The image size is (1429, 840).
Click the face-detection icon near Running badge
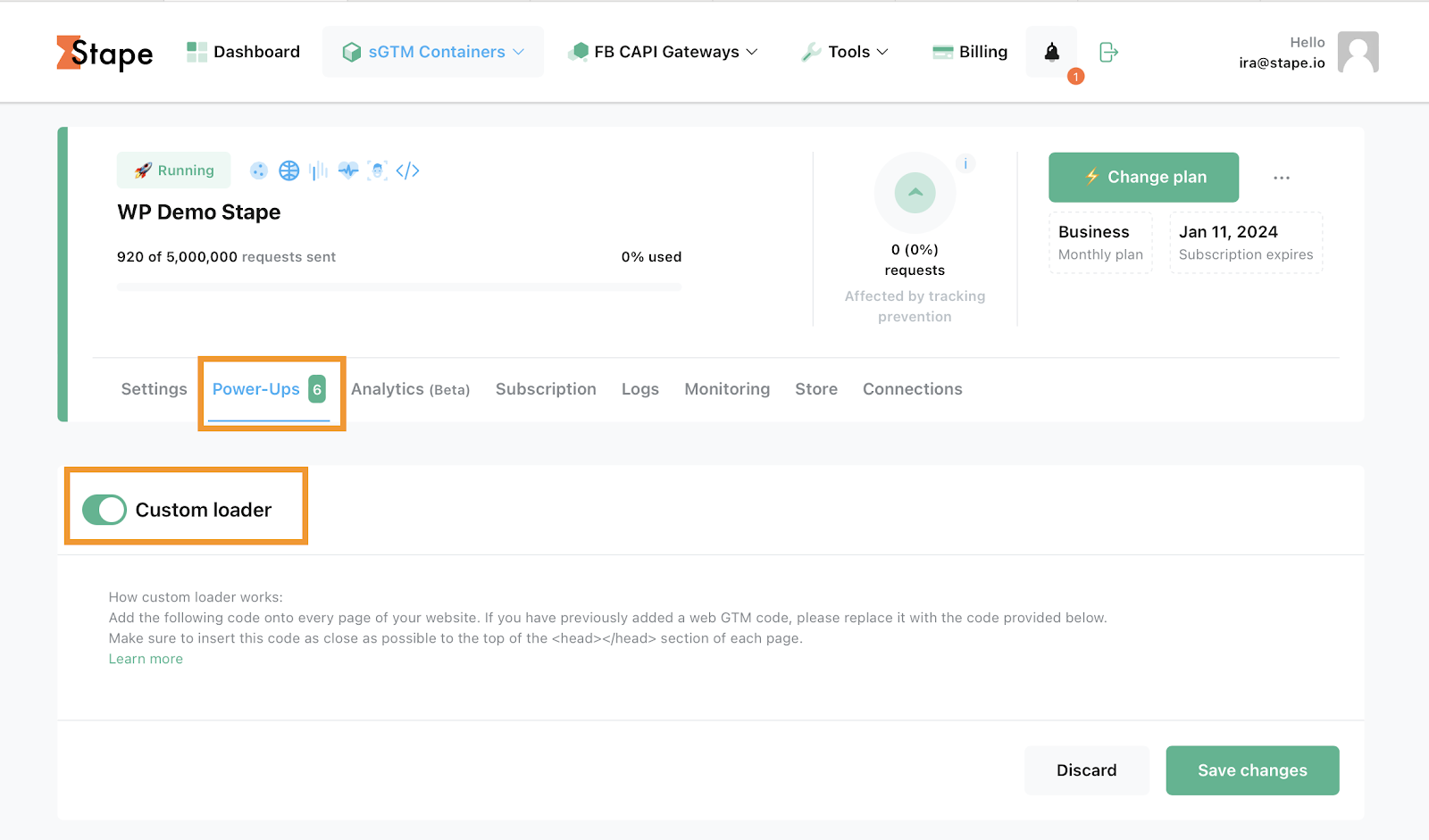point(378,170)
